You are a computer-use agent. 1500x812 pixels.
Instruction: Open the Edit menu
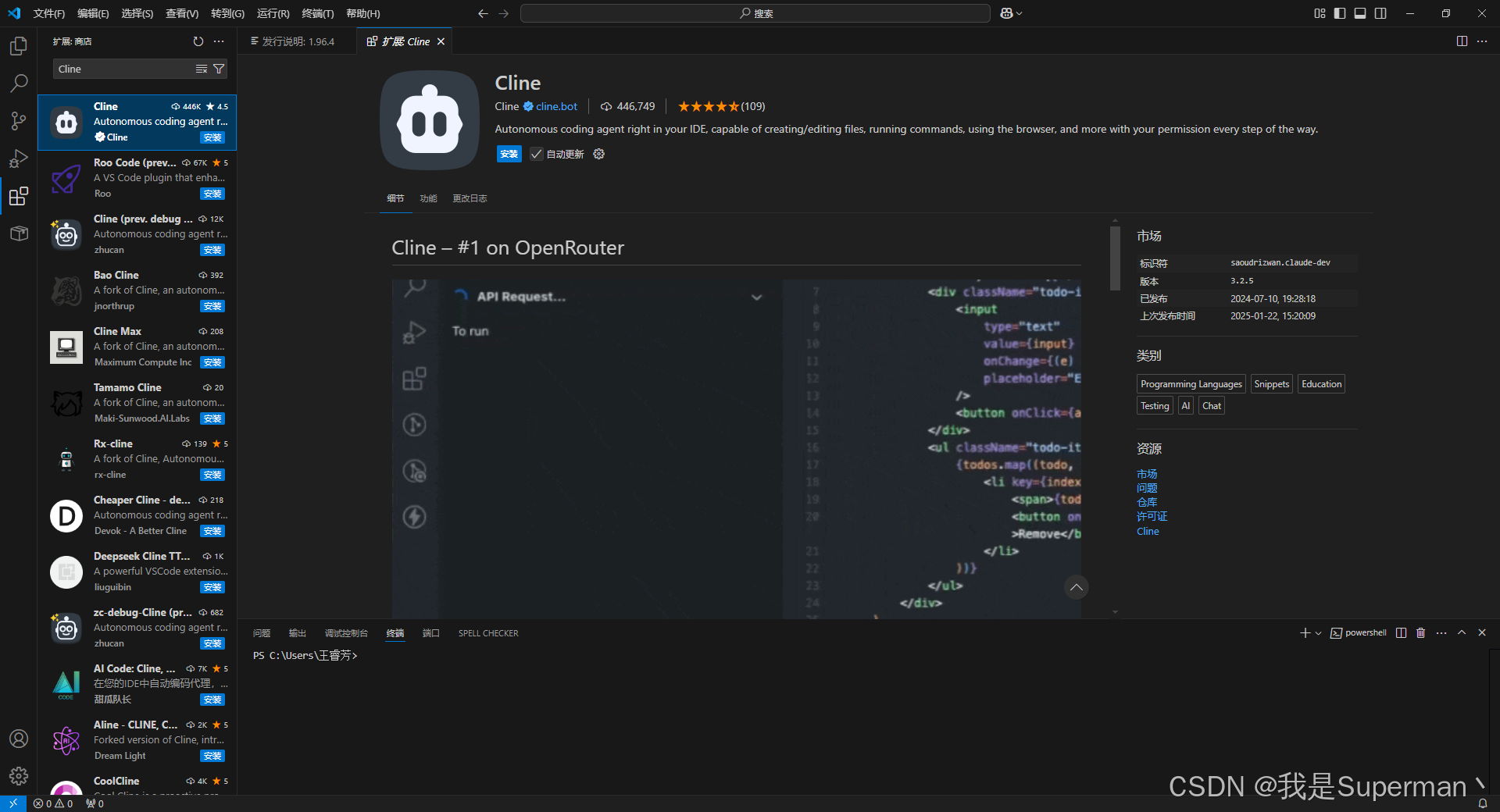pos(93,13)
